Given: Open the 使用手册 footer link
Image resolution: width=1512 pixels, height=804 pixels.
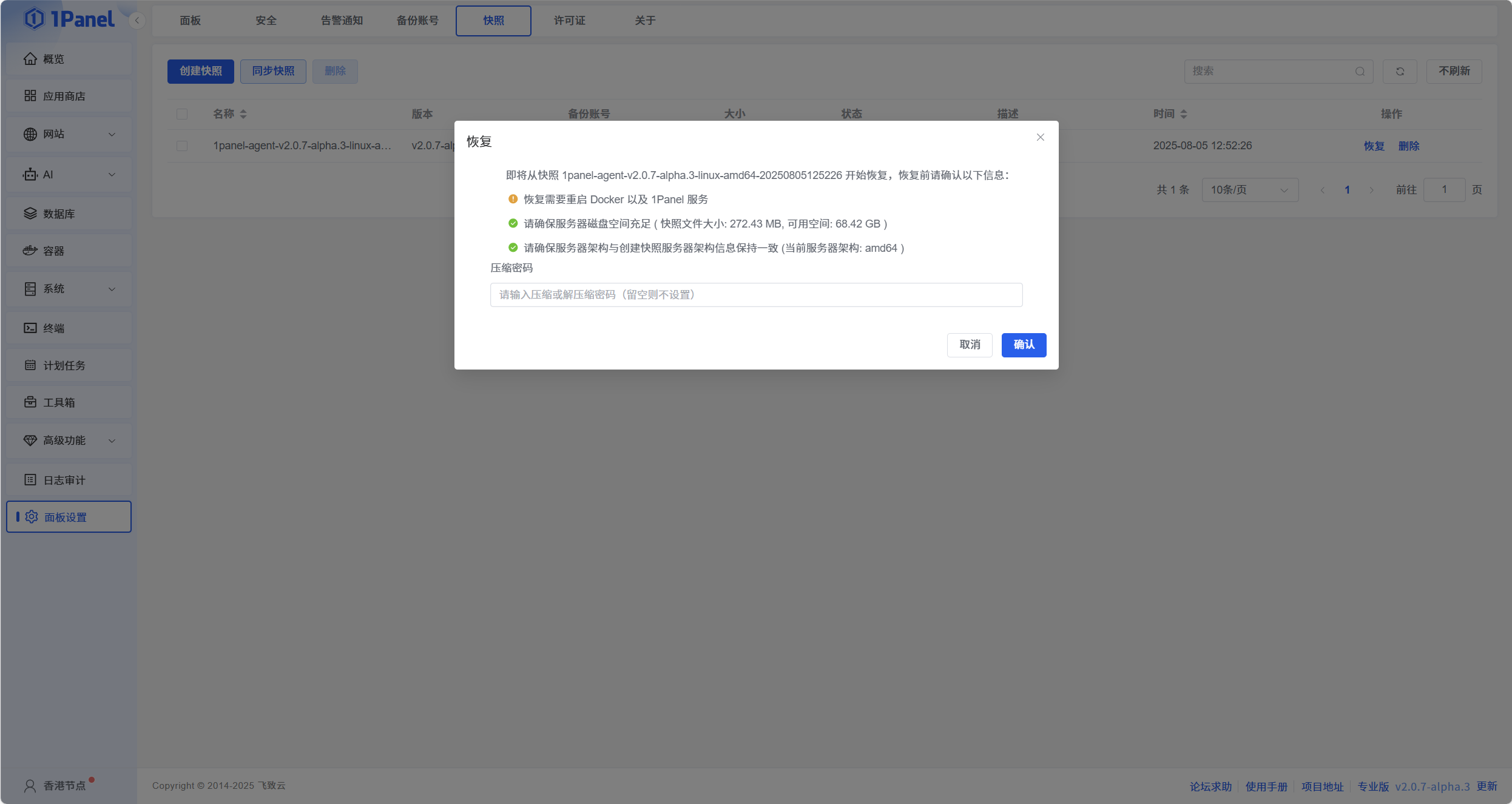Looking at the screenshot, I should 1266,786.
